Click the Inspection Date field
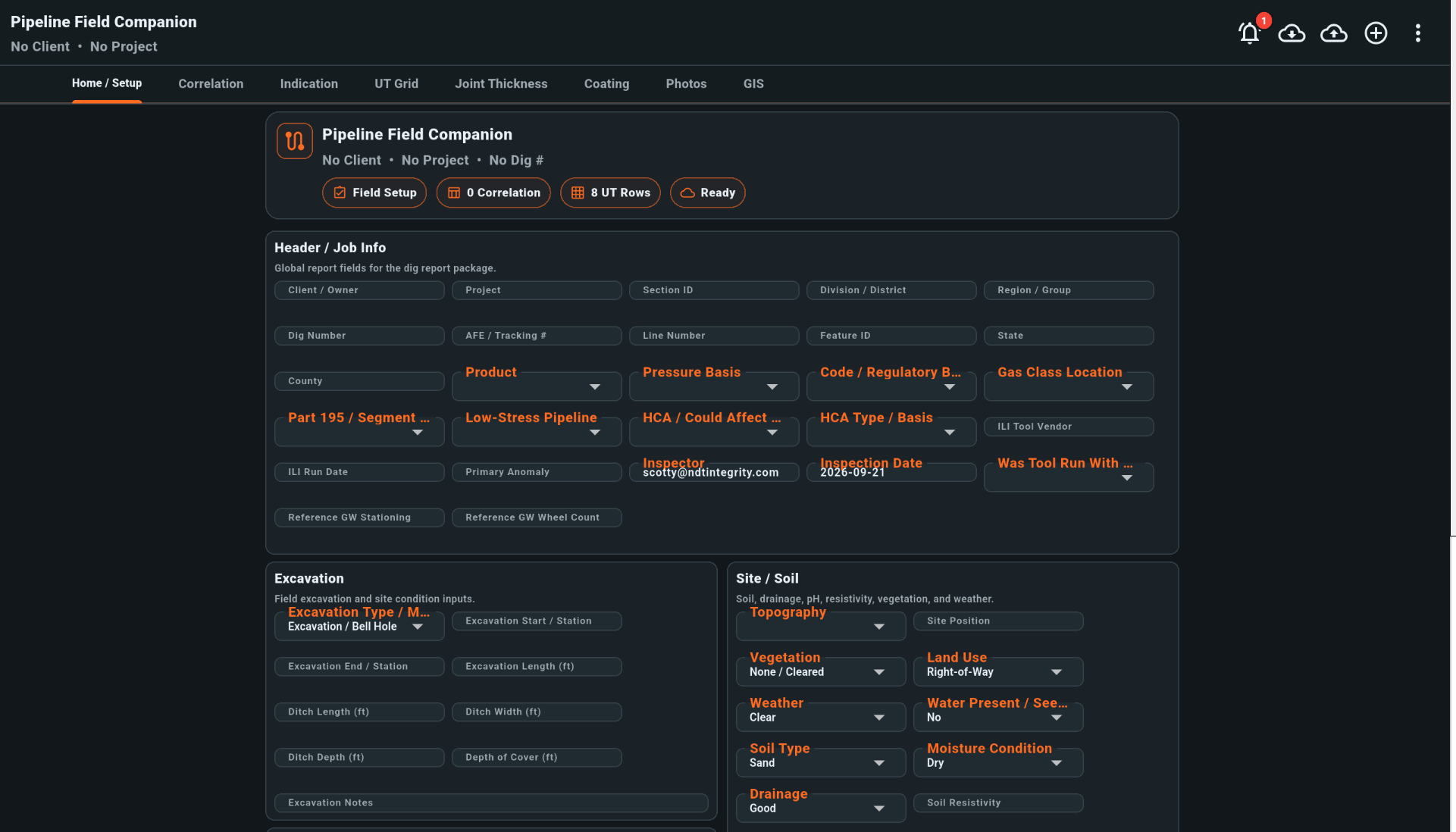 (x=891, y=472)
